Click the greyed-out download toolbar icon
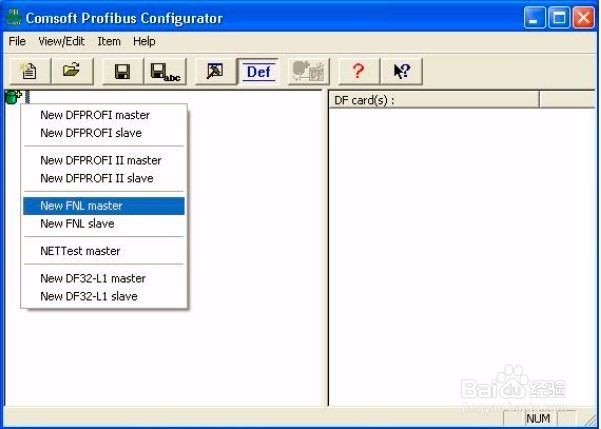Viewport: 601px width, 429px height. click(309, 71)
